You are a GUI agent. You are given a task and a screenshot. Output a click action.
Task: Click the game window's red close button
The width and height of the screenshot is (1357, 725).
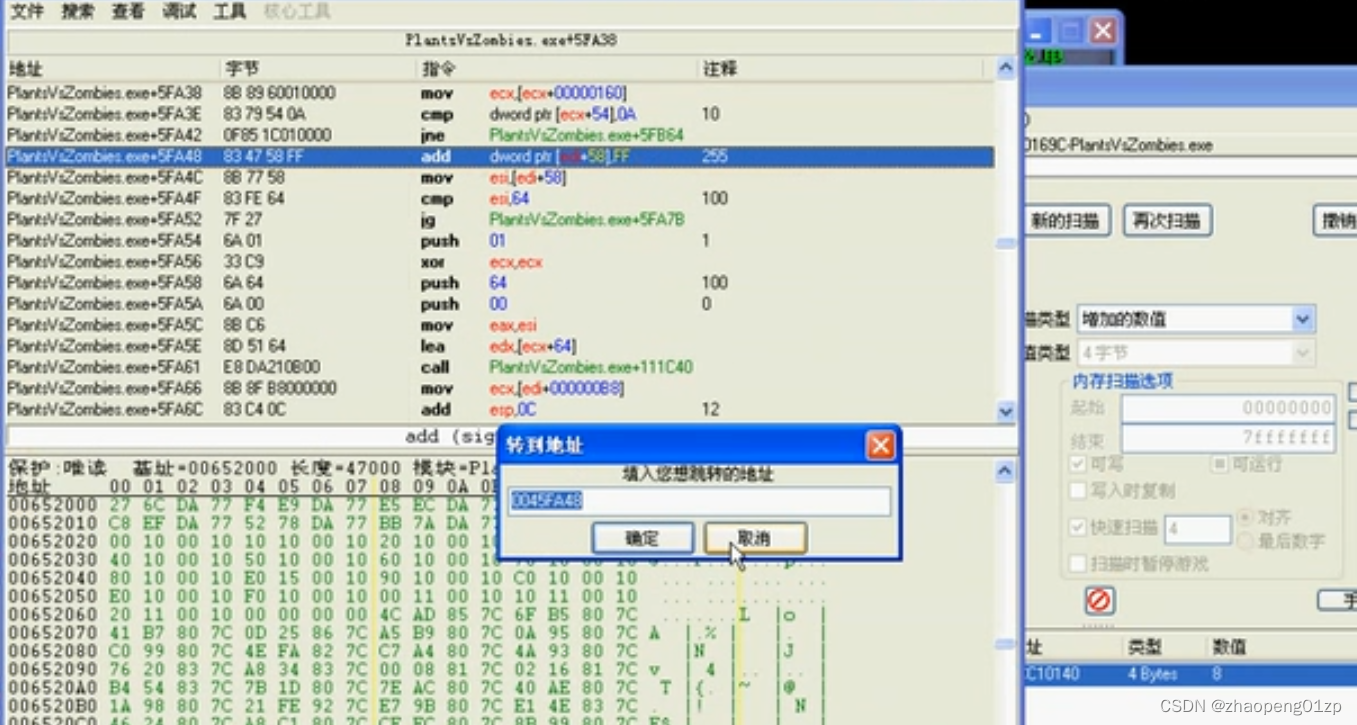[1102, 31]
